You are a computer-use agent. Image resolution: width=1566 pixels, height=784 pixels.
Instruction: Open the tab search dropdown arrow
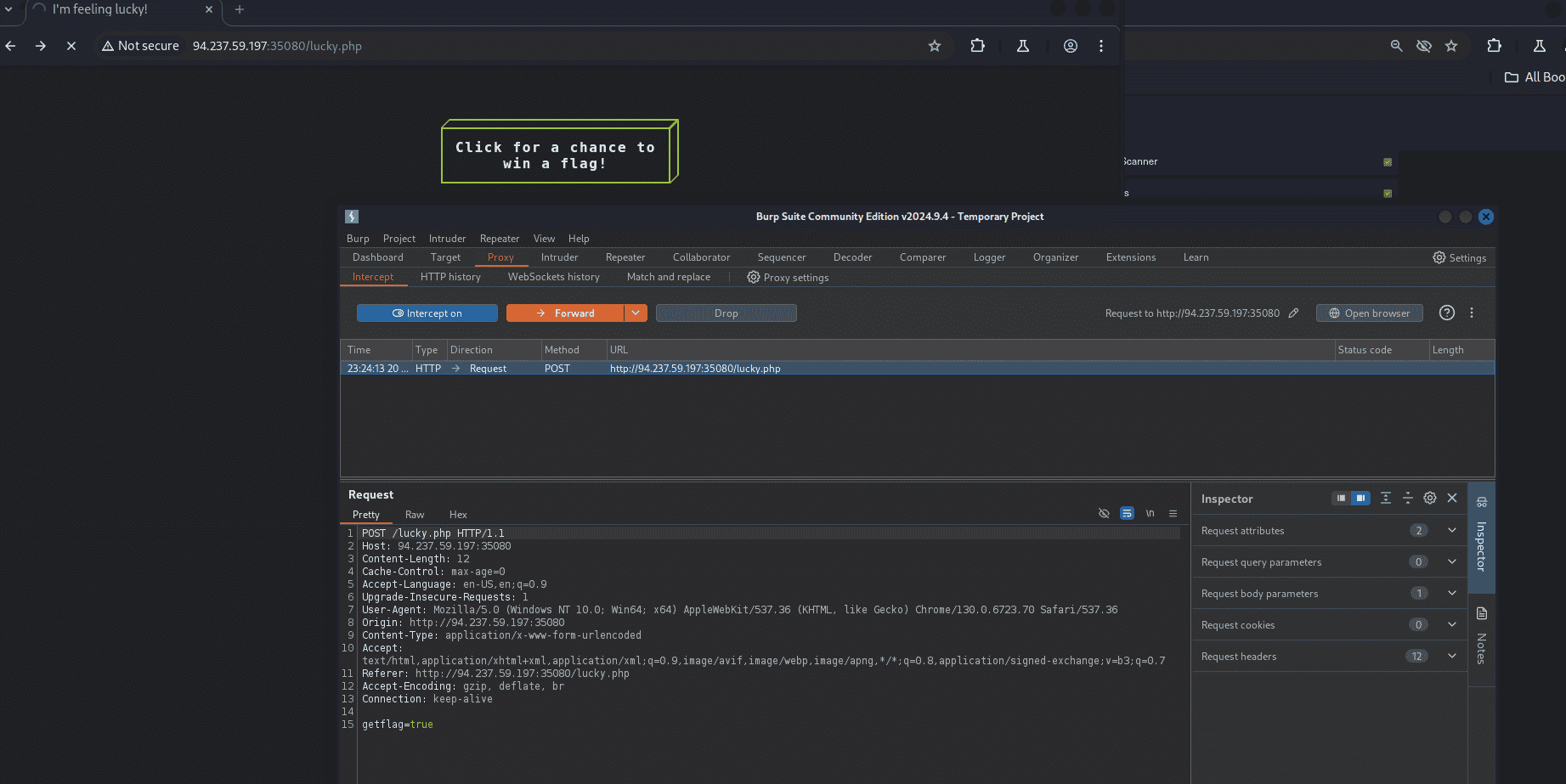click(x=8, y=9)
